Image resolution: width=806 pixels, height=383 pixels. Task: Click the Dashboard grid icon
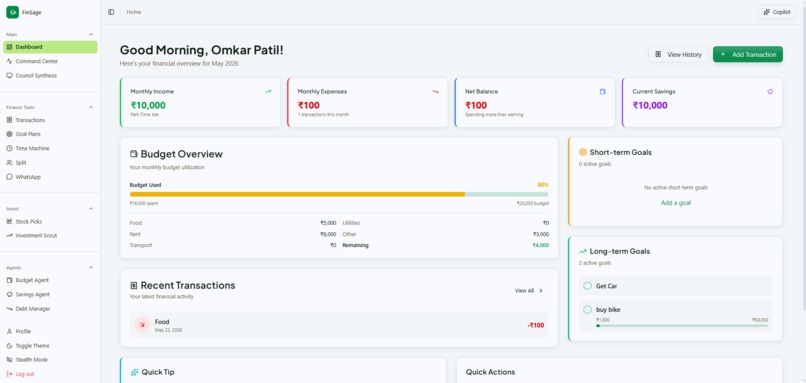[9, 47]
